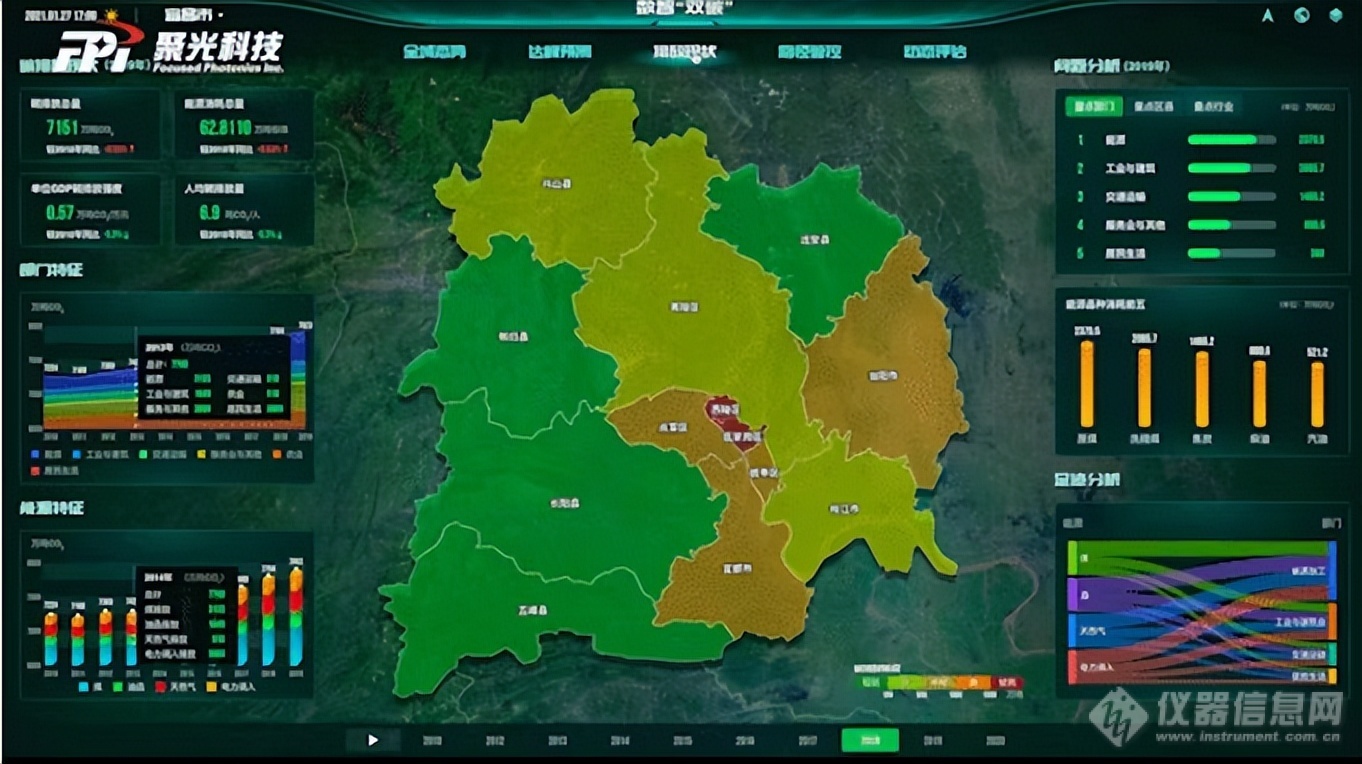Toggle the 电力调入 legend swatch in energy chart
Screen dimensions: 1362x764
coord(211,687)
